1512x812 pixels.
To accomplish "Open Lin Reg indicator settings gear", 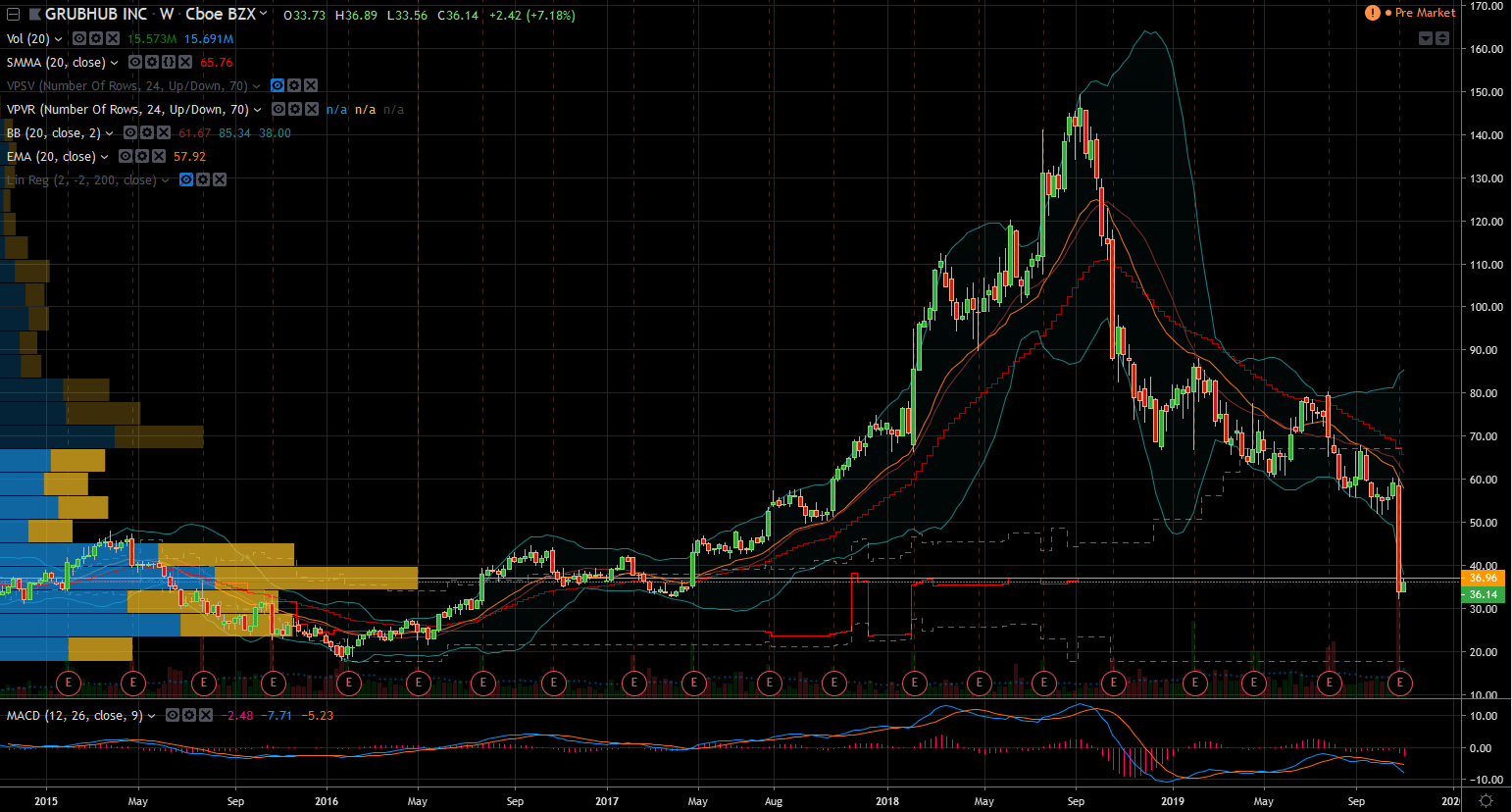I will point(203,179).
